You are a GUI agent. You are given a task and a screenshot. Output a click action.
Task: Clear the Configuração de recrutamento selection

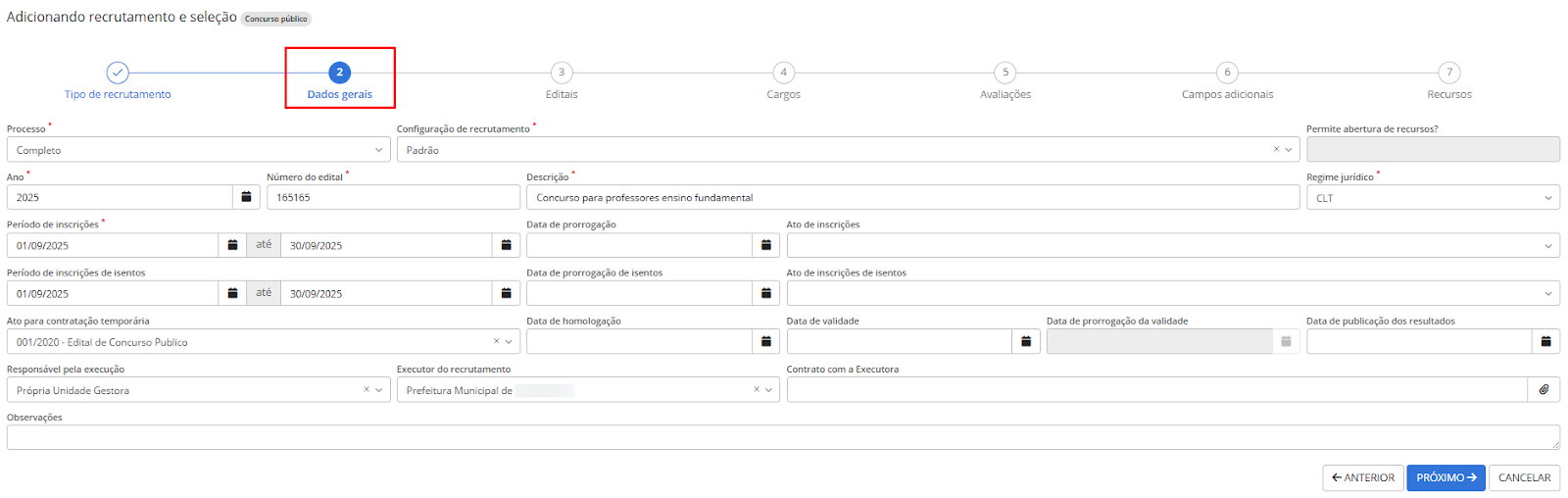[x=1276, y=149]
